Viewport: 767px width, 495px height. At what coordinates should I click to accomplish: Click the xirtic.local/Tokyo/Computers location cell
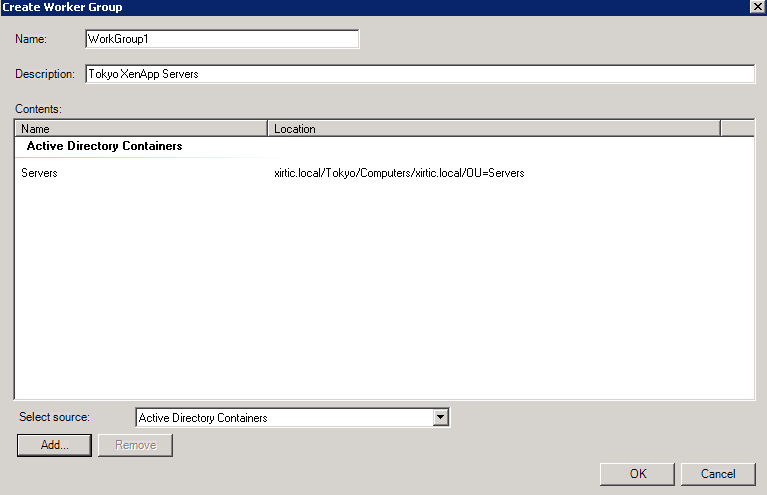(x=399, y=173)
